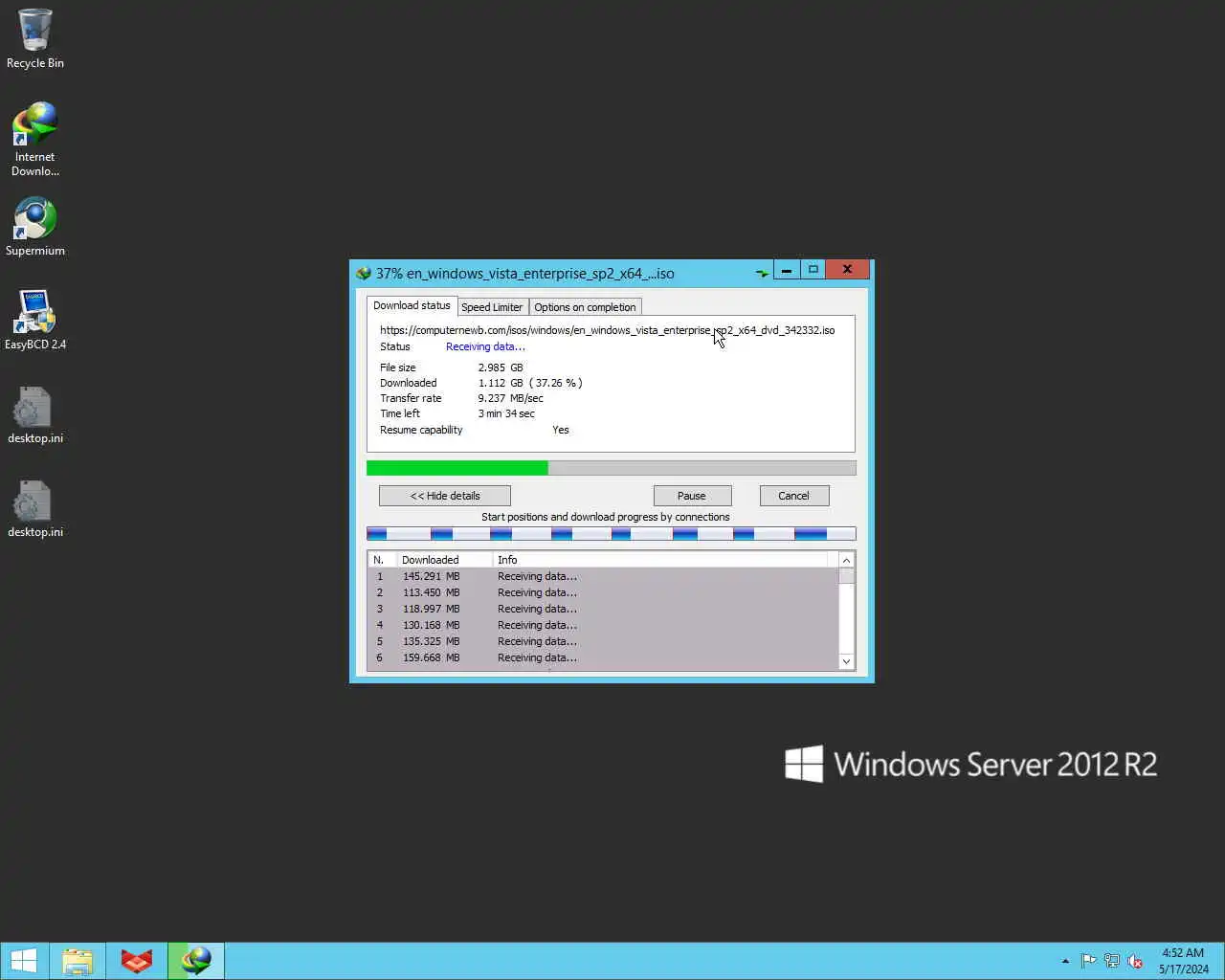Open Action Center flag icon
This screenshot has width=1225, height=980.
pos(1088,961)
